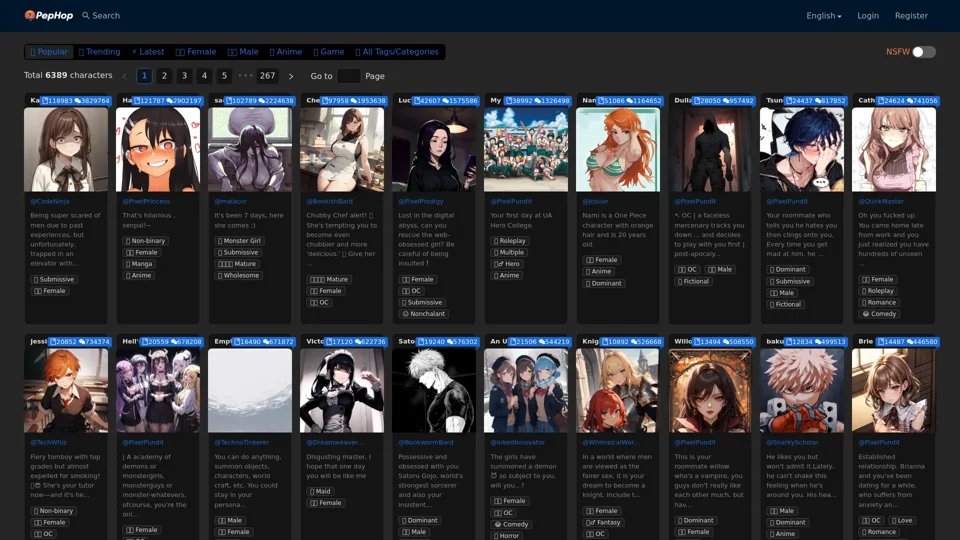The height and width of the screenshot is (540, 960).
Task: Open All Tags/Categories
Action: click(397, 52)
